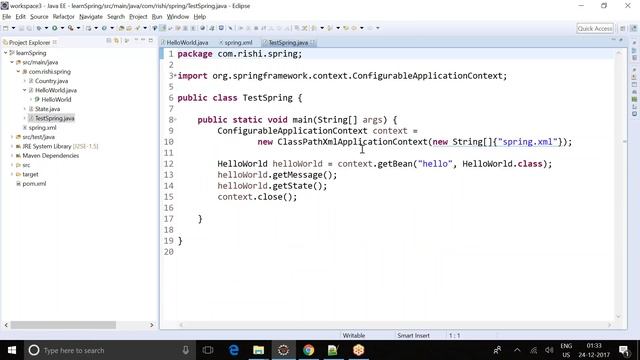The height and width of the screenshot is (360, 640).
Task: Select TestSpring.java in Project Explorer
Action: coord(54,118)
